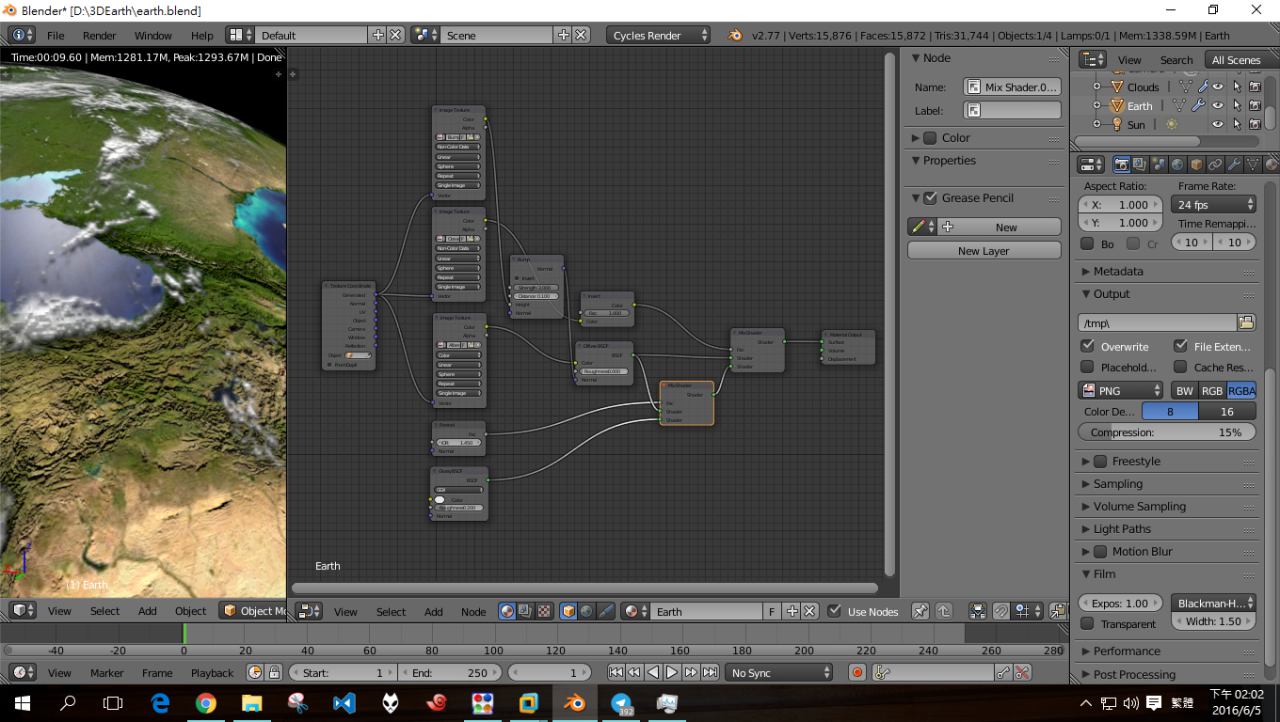1280x722 pixels.
Task: Select the world shader type icon
Action: click(586, 611)
